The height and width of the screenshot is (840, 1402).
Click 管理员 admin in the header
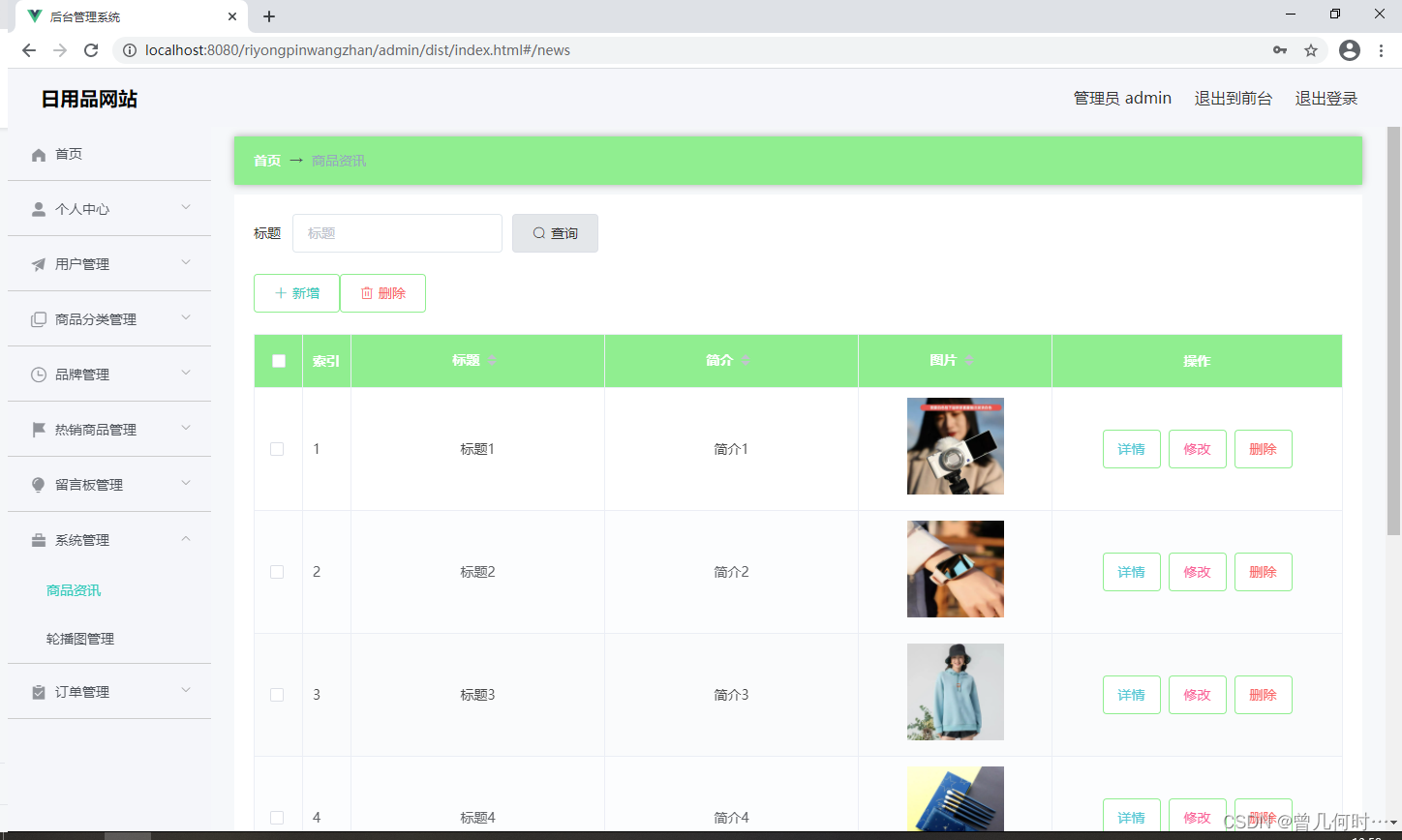point(1122,99)
